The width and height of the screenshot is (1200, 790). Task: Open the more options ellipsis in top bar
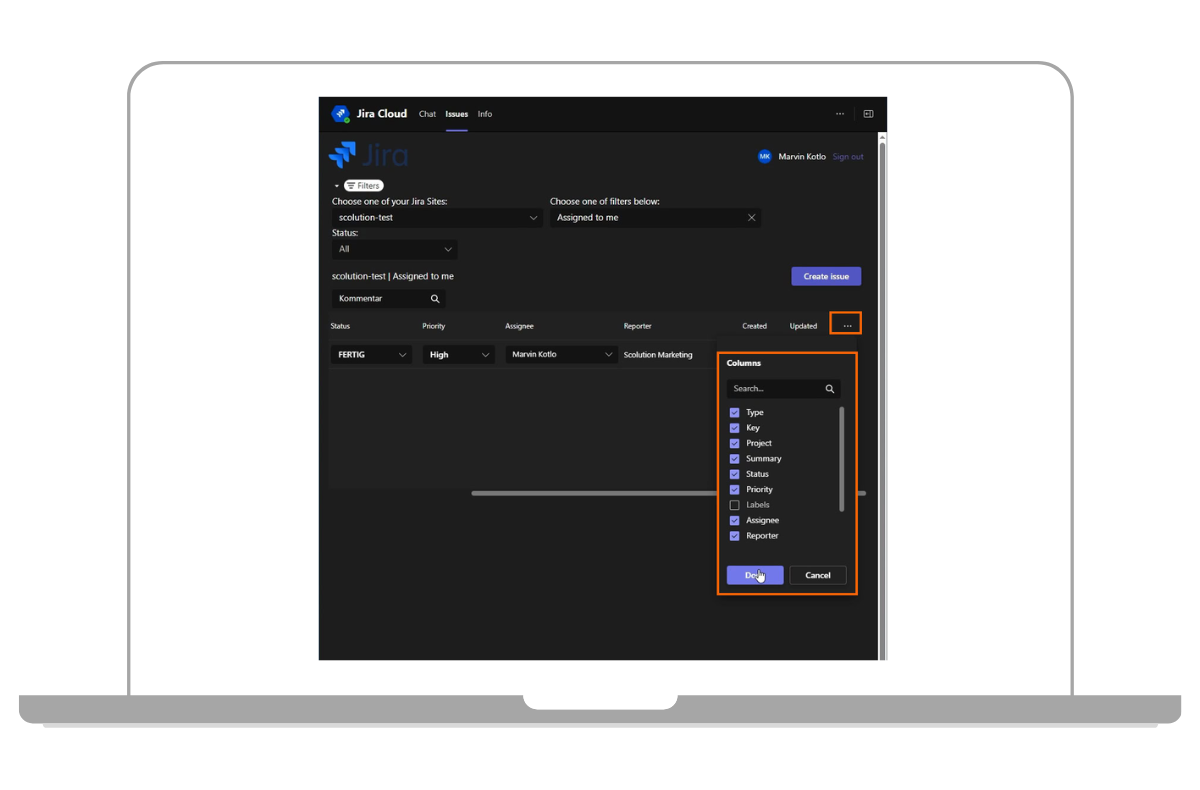click(840, 114)
